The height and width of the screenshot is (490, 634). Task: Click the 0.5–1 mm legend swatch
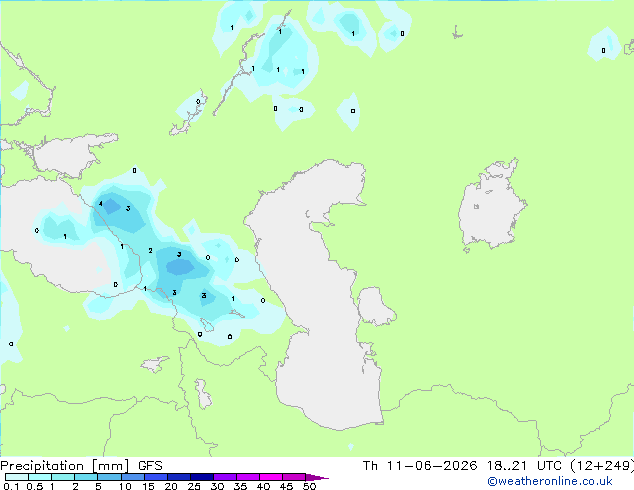tap(40, 477)
